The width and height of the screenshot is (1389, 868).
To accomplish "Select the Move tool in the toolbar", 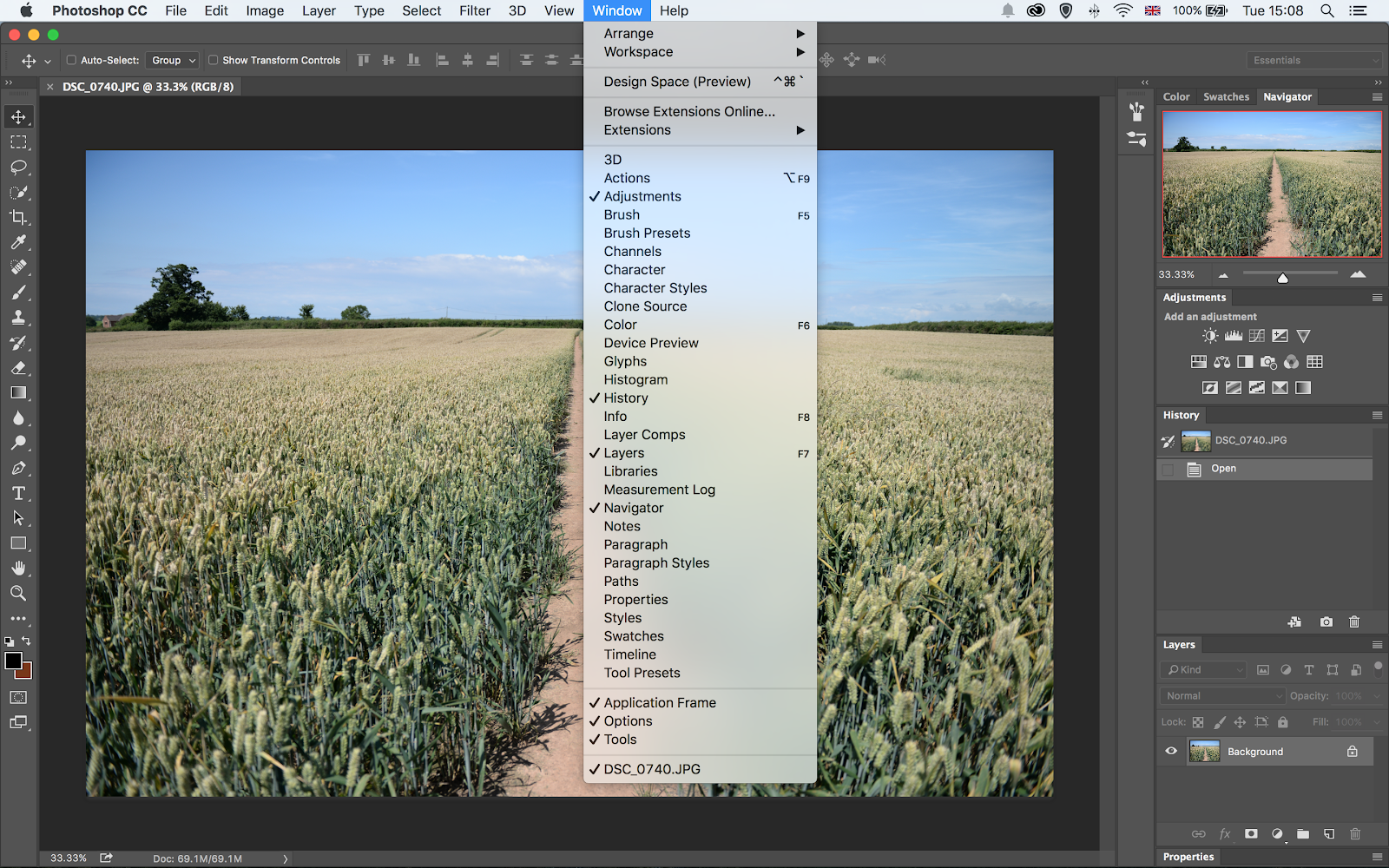I will click(x=18, y=117).
